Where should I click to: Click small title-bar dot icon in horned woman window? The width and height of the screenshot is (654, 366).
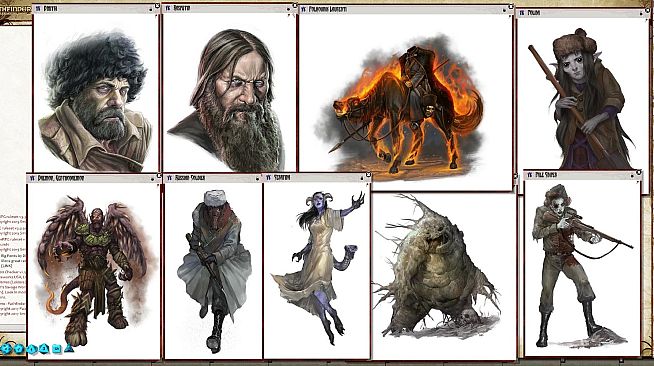click(x=362, y=178)
